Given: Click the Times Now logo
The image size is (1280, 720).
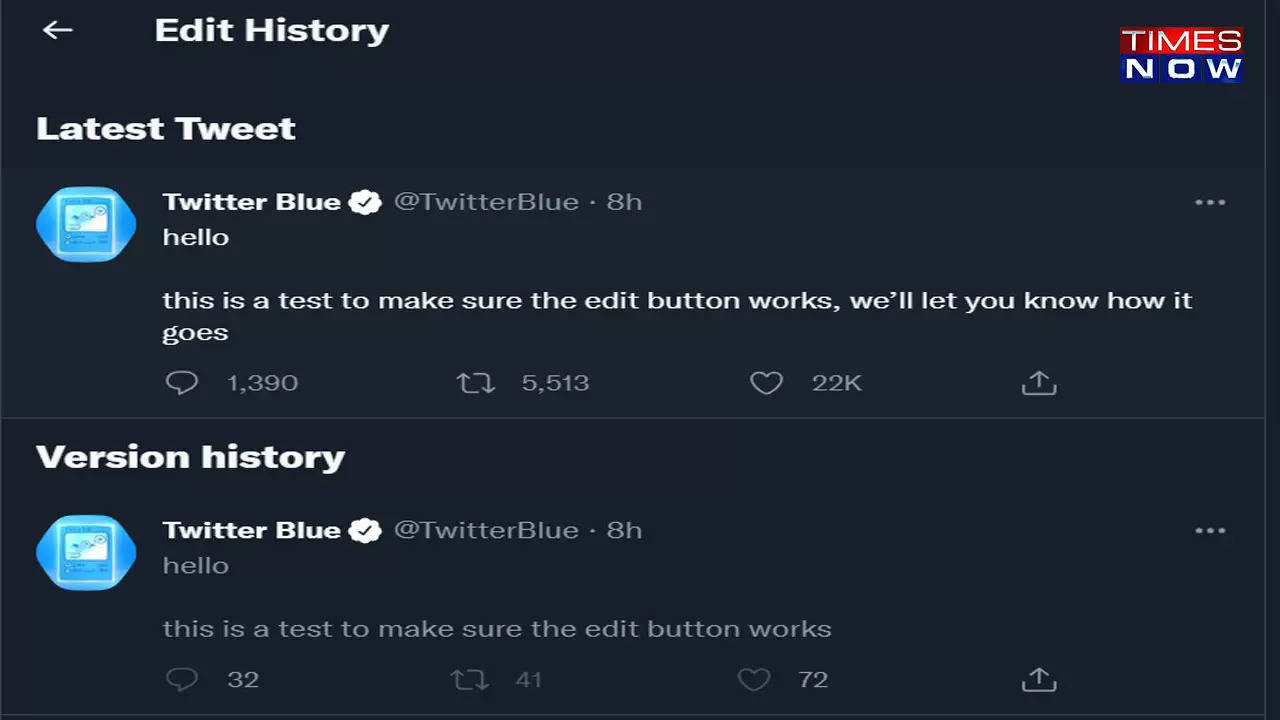Looking at the screenshot, I should pyautogui.click(x=1183, y=55).
